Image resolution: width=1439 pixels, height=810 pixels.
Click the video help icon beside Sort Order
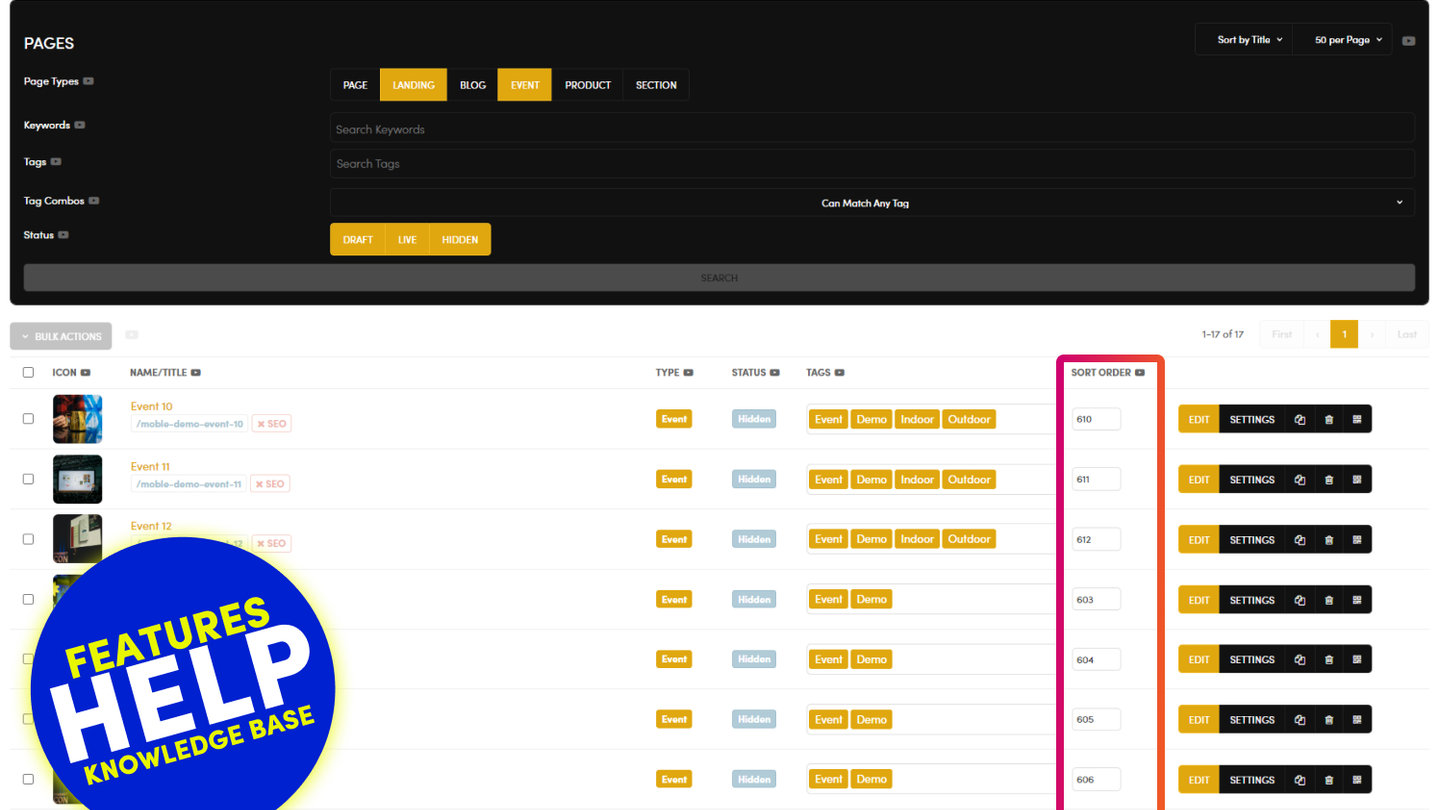coord(1140,373)
